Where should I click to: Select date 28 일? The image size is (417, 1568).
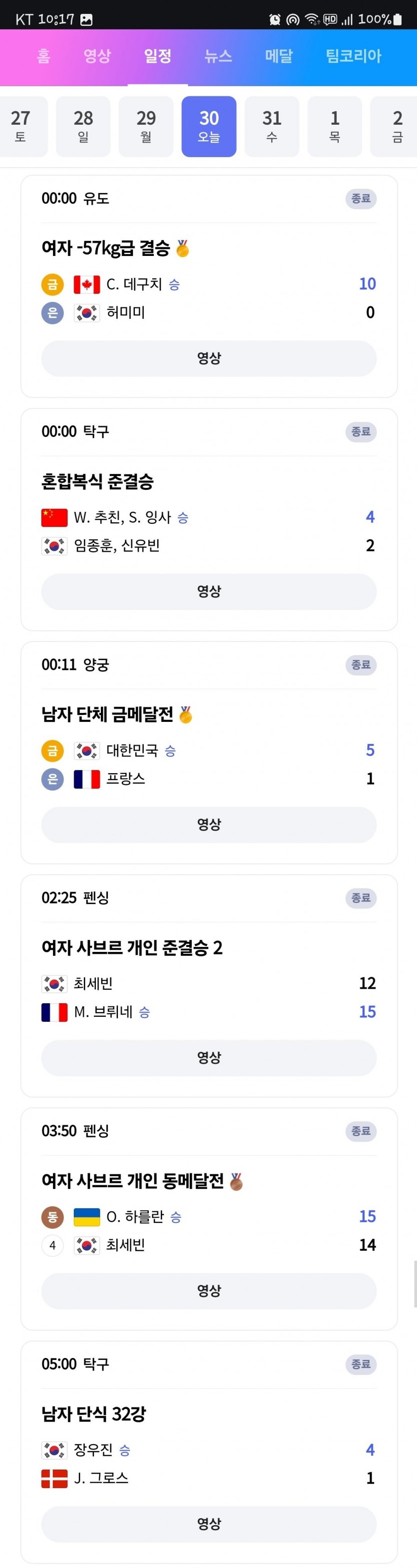coord(83,127)
